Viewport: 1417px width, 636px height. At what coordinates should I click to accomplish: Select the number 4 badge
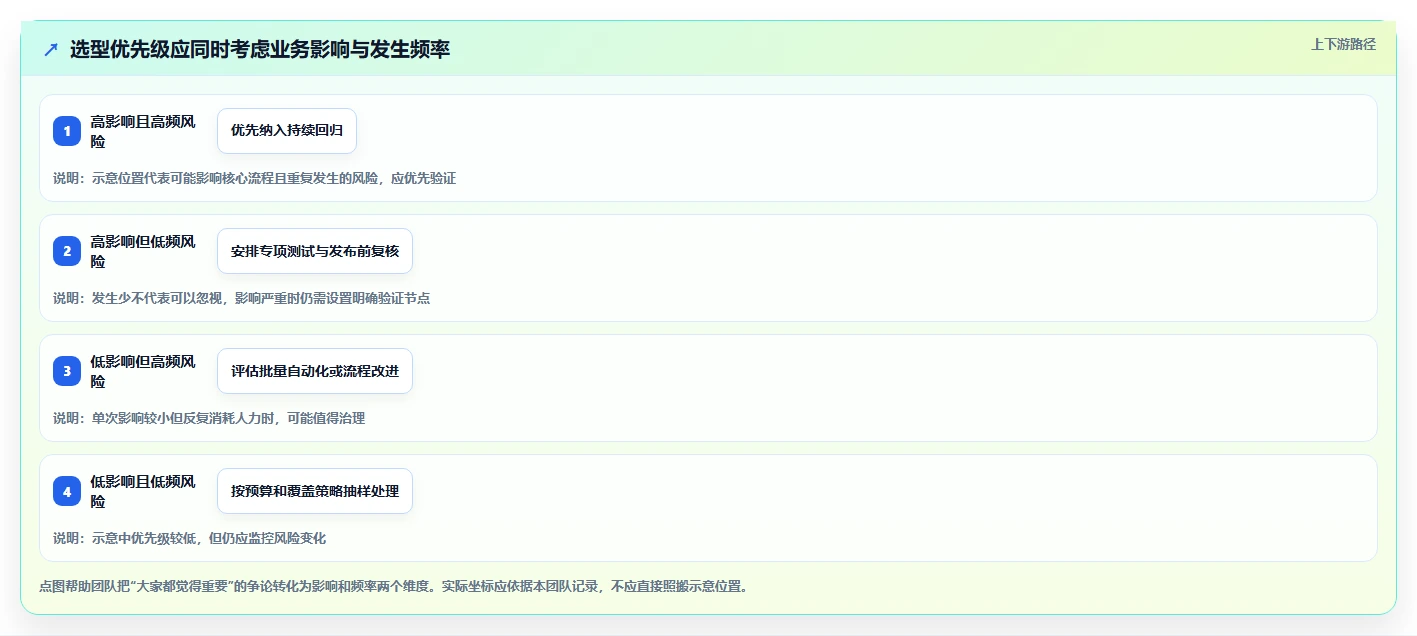[x=67, y=491]
